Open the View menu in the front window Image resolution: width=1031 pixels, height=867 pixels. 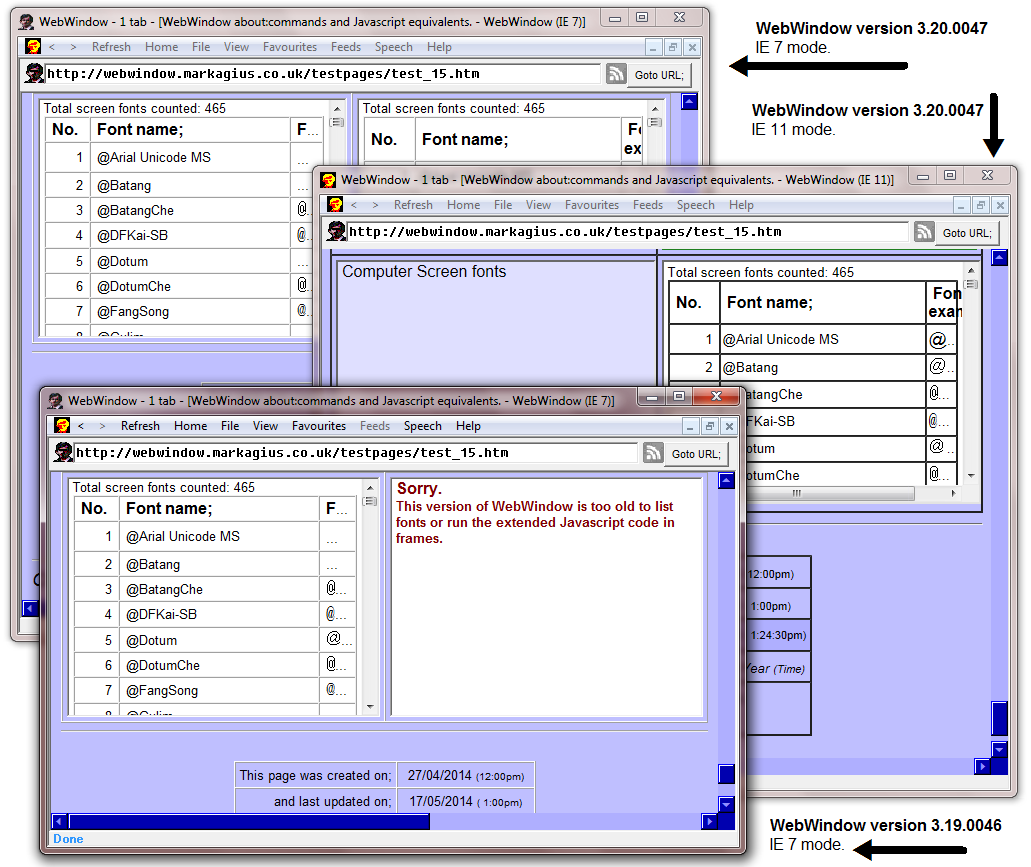(266, 426)
